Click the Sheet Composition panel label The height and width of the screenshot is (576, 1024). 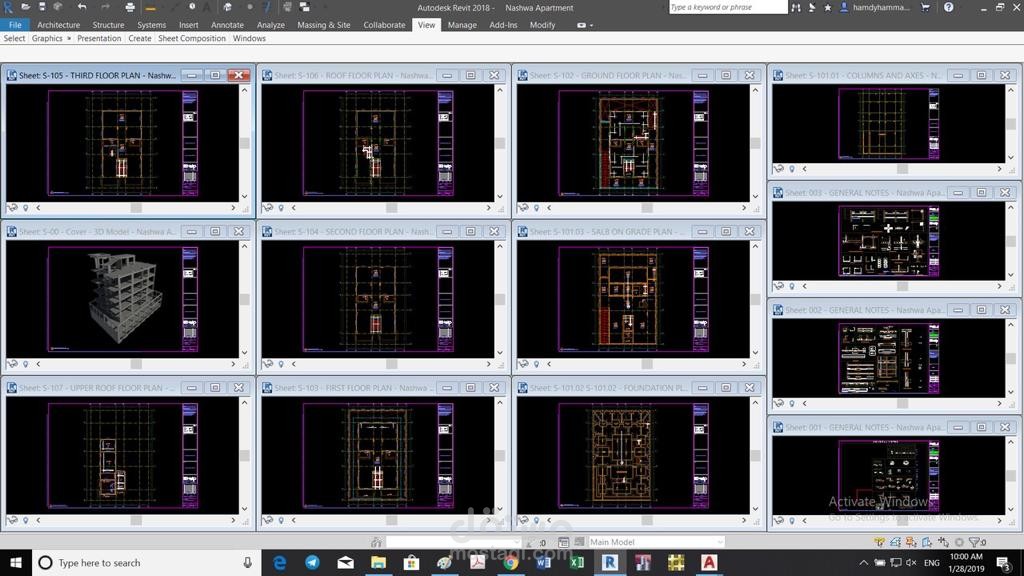[x=191, y=39]
